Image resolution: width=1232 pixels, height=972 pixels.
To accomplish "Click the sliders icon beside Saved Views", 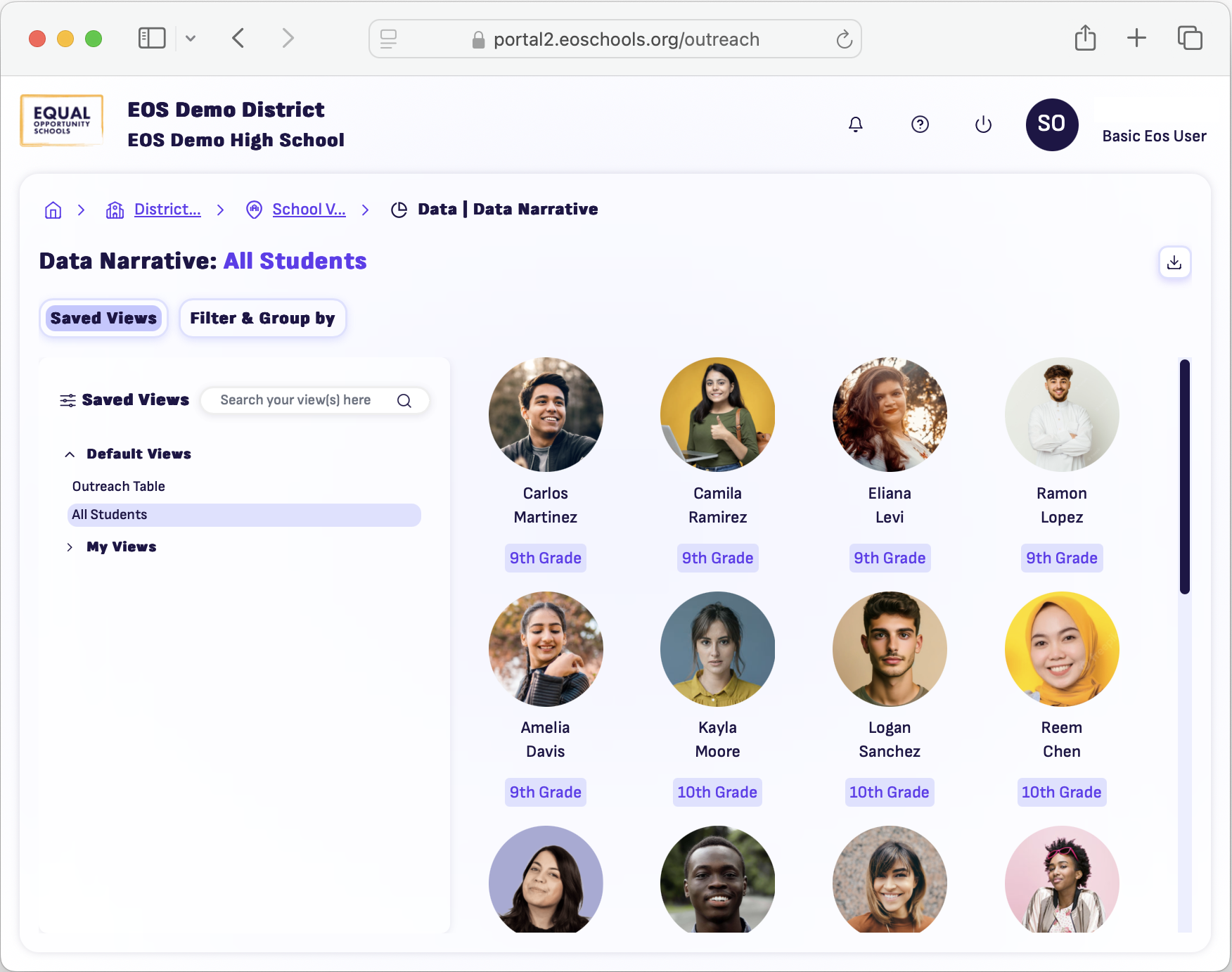I will 67,399.
